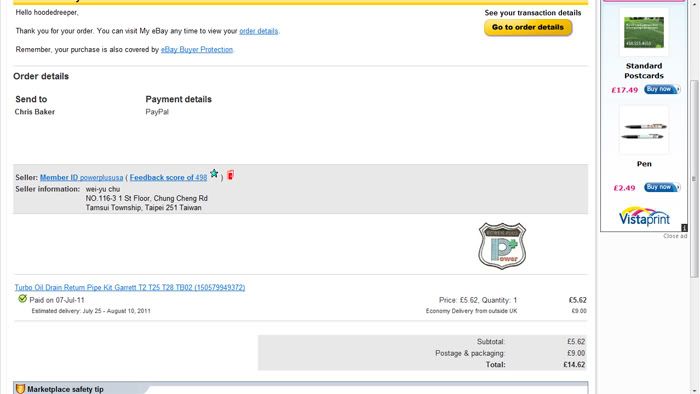This screenshot has width=700, height=394.
Task: View the Feedback score of 498 link
Action: 168,178
